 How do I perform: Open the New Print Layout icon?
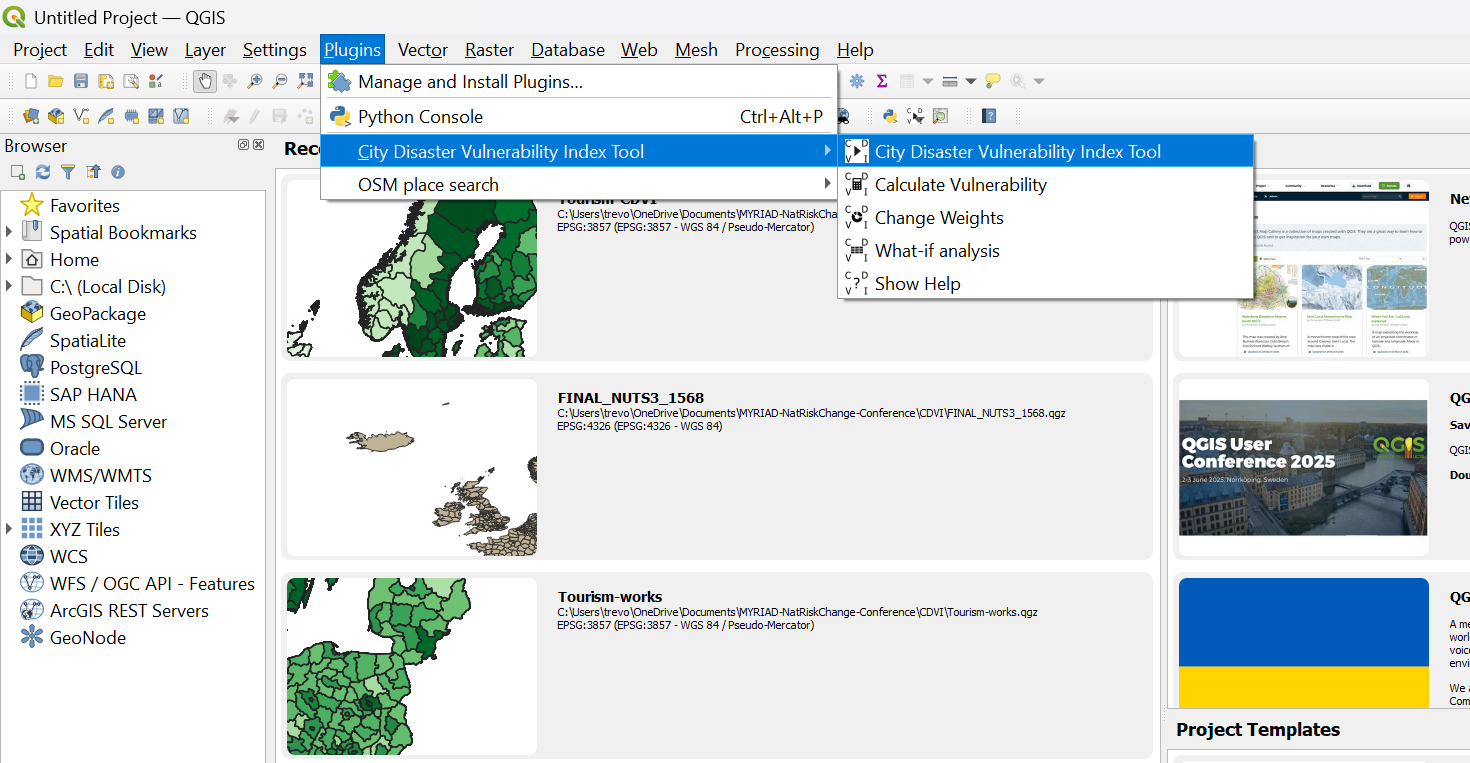(106, 81)
